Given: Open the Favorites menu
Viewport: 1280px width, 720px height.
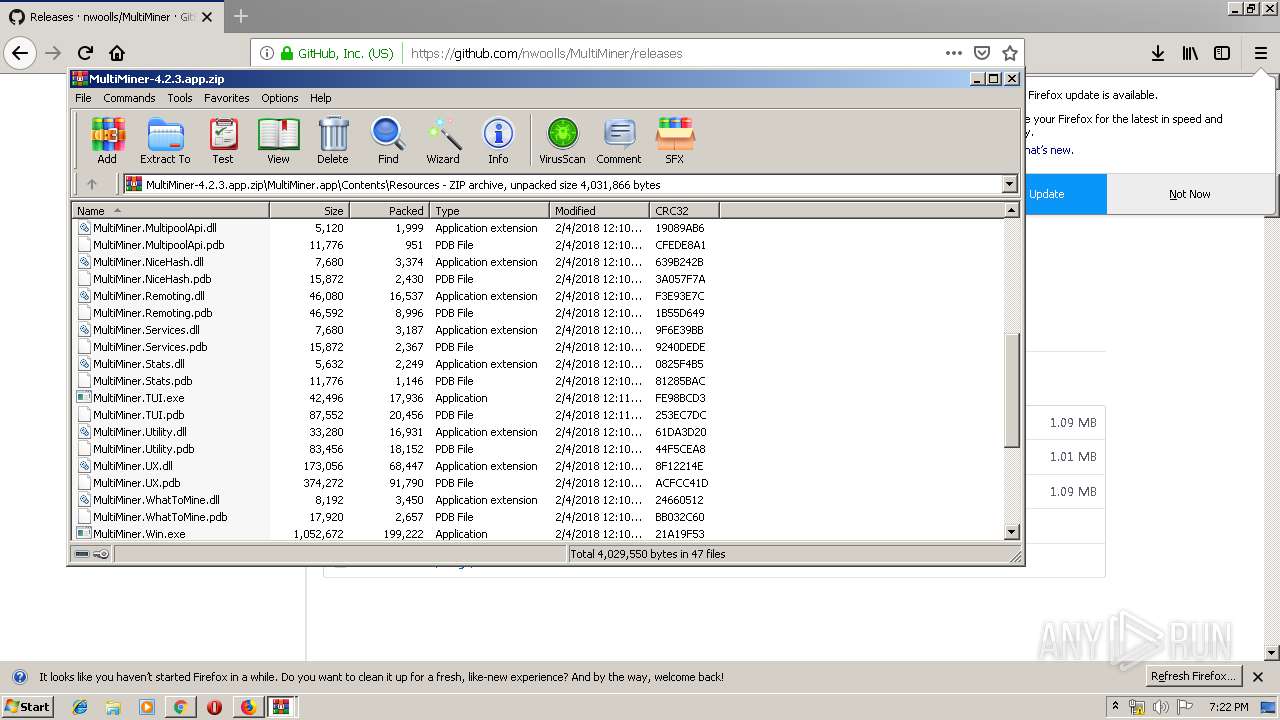Looking at the screenshot, I should (x=227, y=98).
